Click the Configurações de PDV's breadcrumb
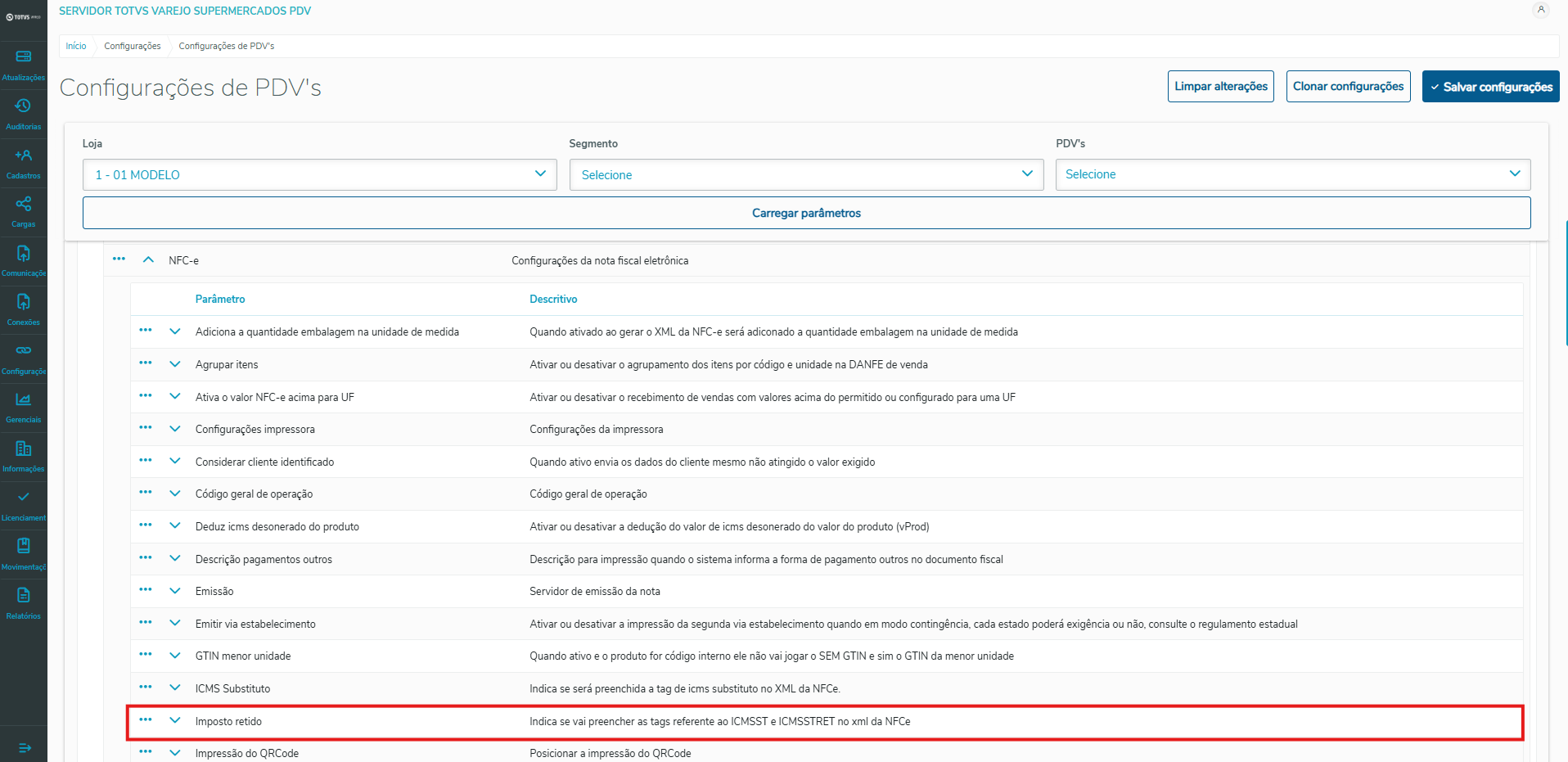This screenshot has width=1568, height=762. [227, 46]
